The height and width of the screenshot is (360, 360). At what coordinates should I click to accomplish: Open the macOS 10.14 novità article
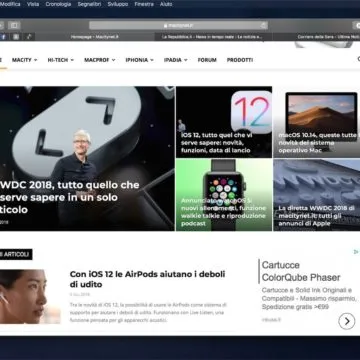(319, 143)
